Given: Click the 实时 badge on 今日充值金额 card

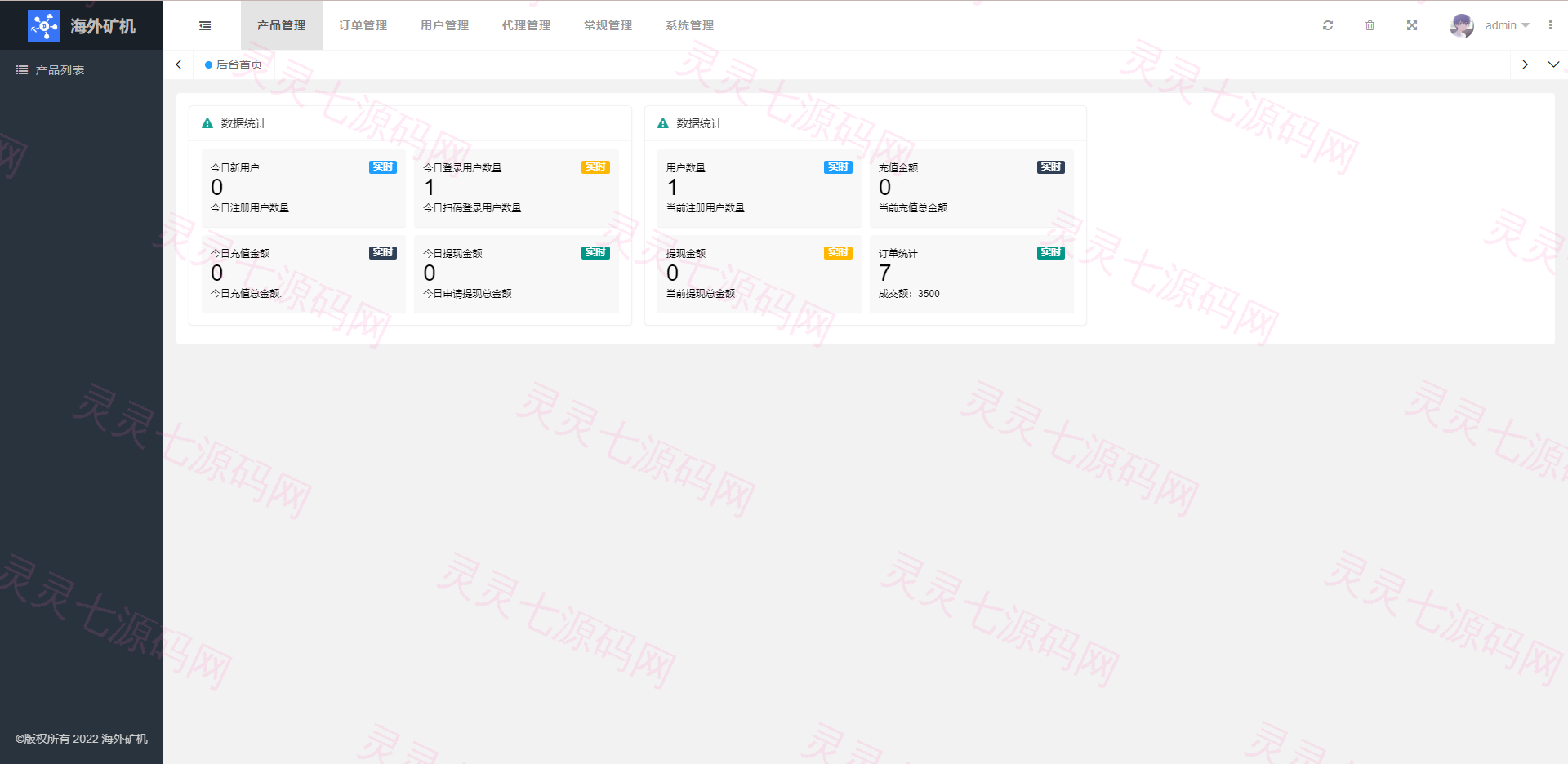Looking at the screenshot, I should (x=383, y=253).
